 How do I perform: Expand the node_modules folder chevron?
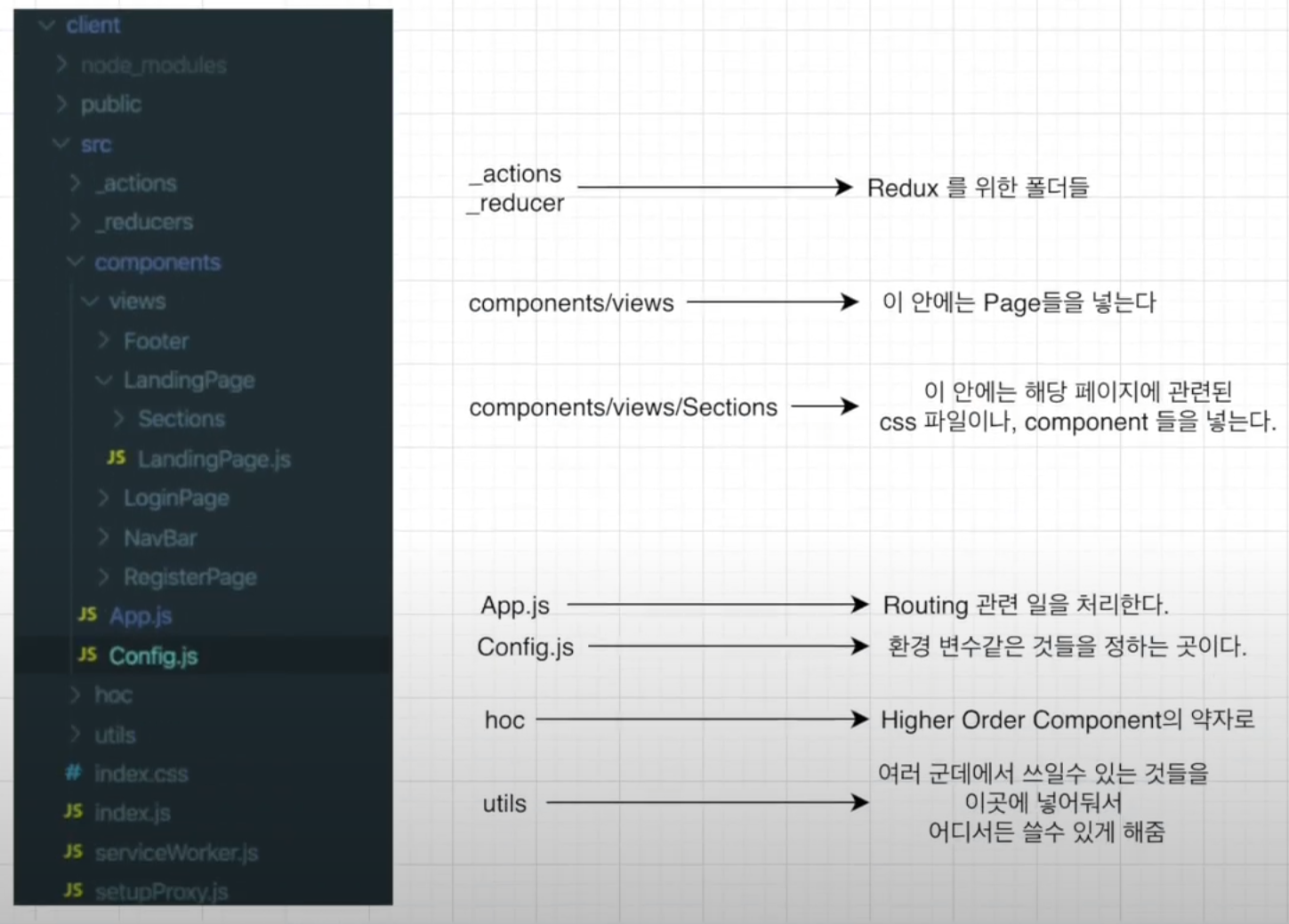pyautogui.click(x=61, y=64)
